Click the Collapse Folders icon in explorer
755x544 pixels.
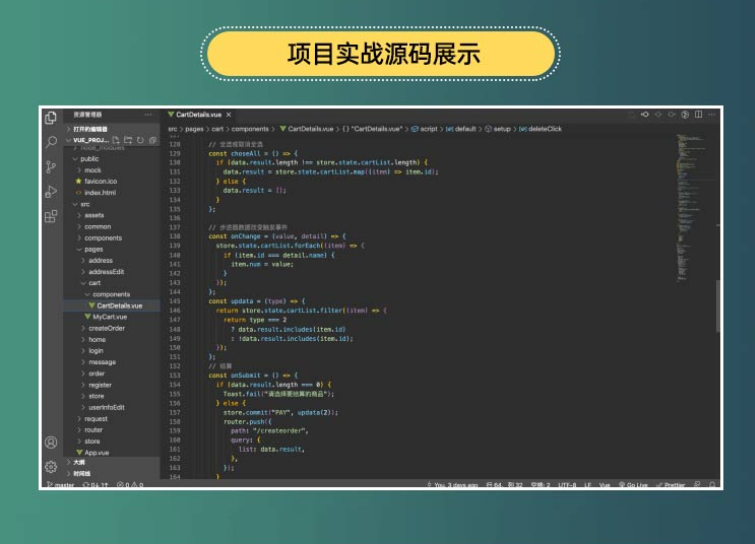pyautogui.click(x=153, y=140)
